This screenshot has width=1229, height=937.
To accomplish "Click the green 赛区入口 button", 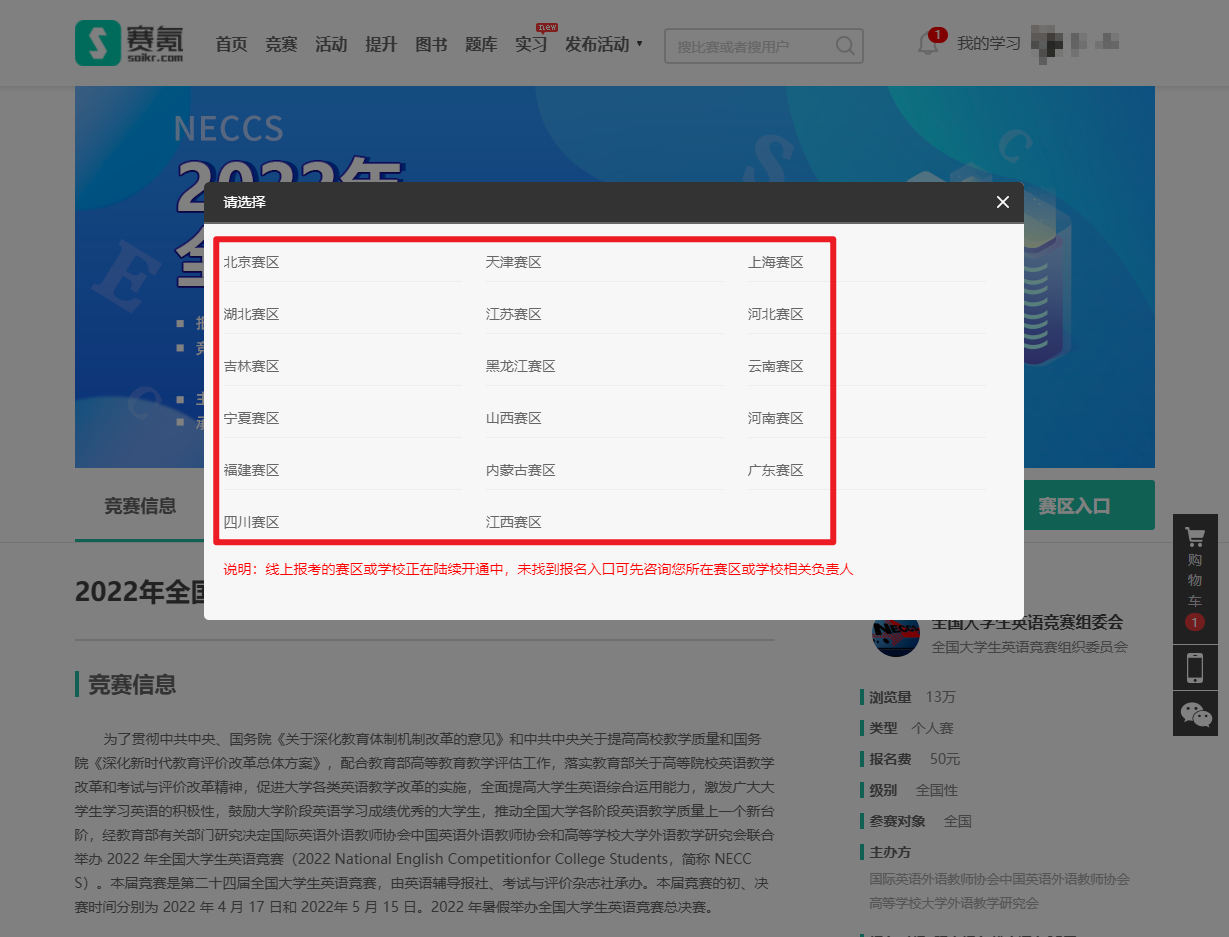I will point(1073,506).
